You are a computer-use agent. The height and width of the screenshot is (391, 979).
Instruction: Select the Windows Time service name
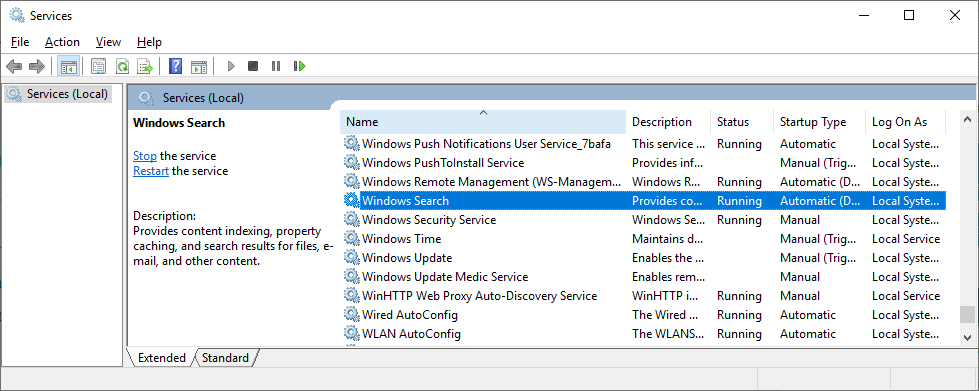coord(401,239)
